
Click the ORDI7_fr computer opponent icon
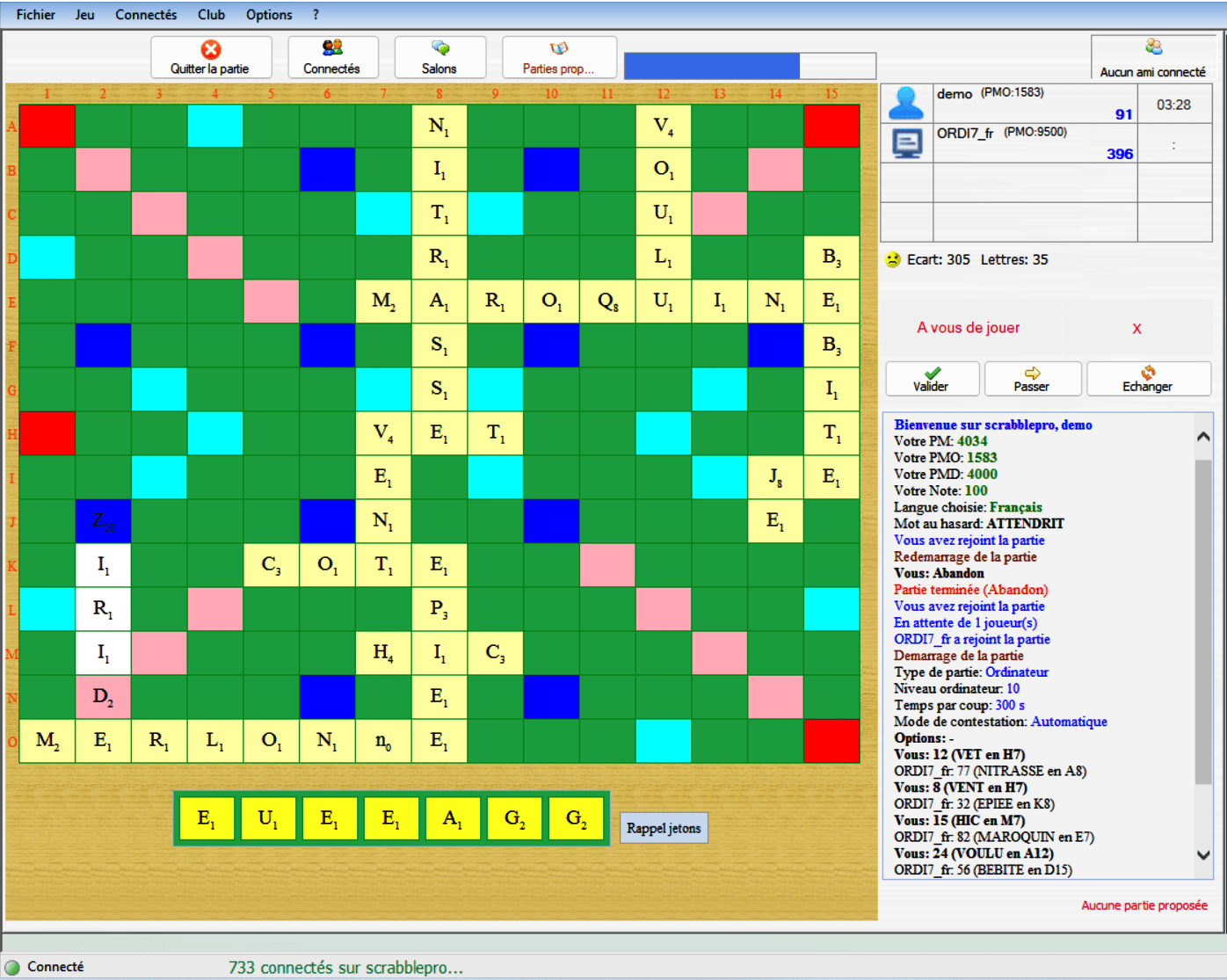[906, 143]
